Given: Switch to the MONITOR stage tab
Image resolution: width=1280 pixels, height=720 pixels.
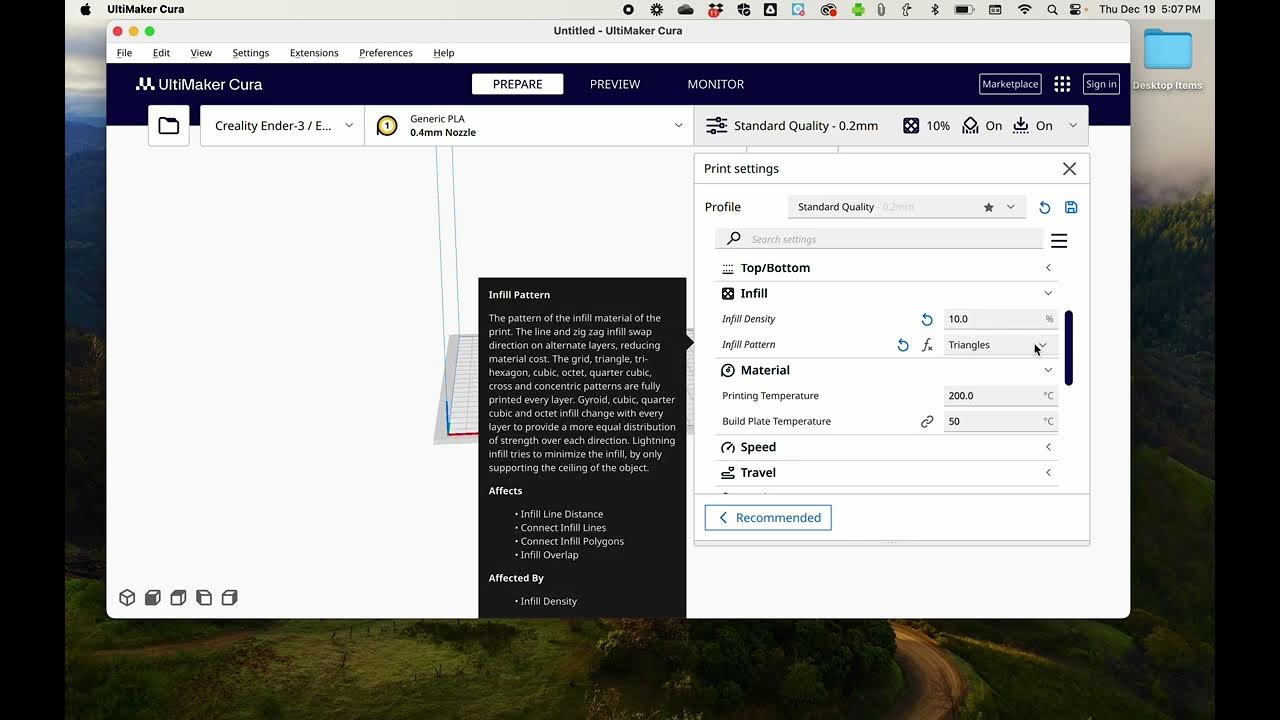Looking at the screenshot, I should (x=716, y=84).
